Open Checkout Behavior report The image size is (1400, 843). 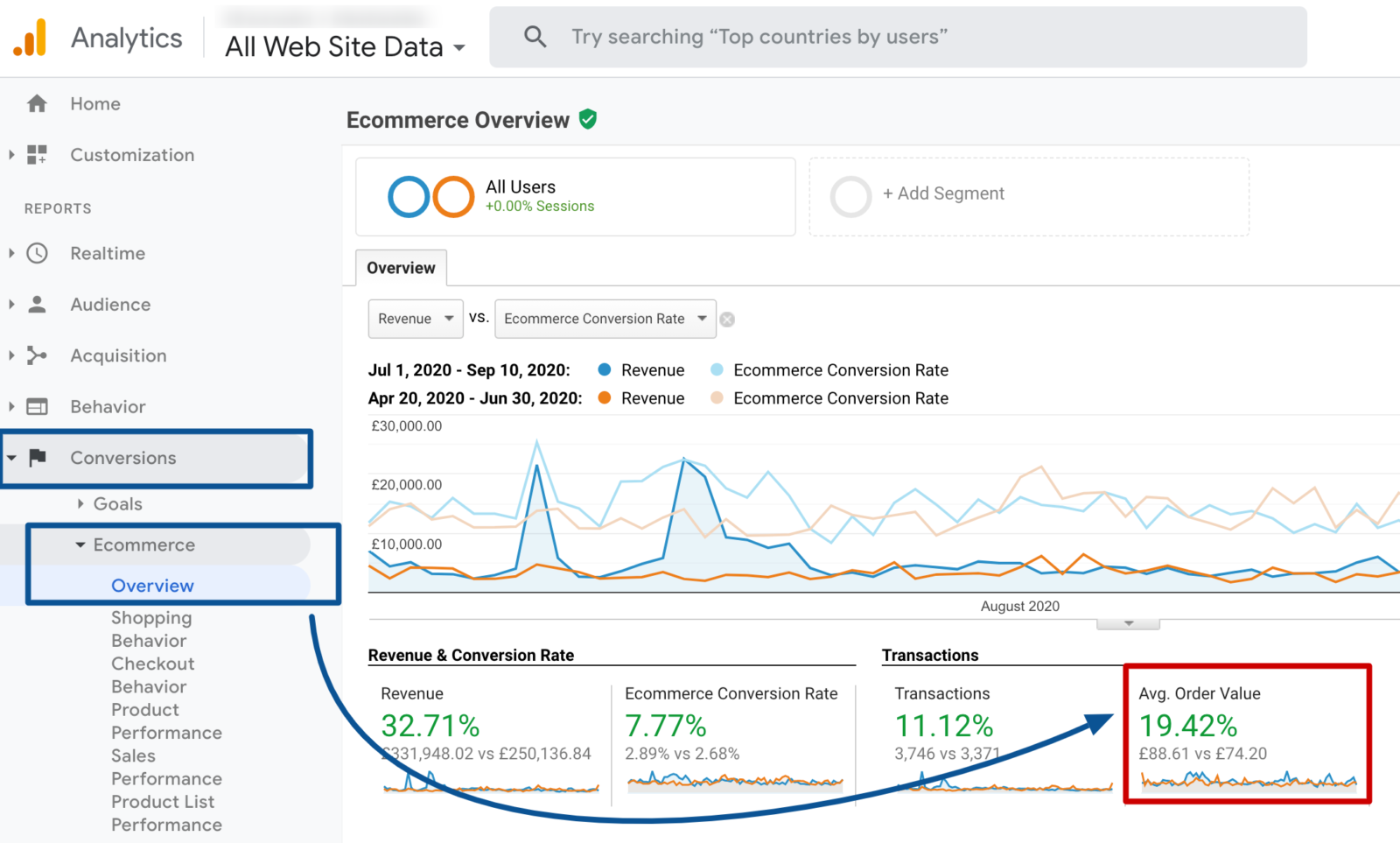point(152,675)
